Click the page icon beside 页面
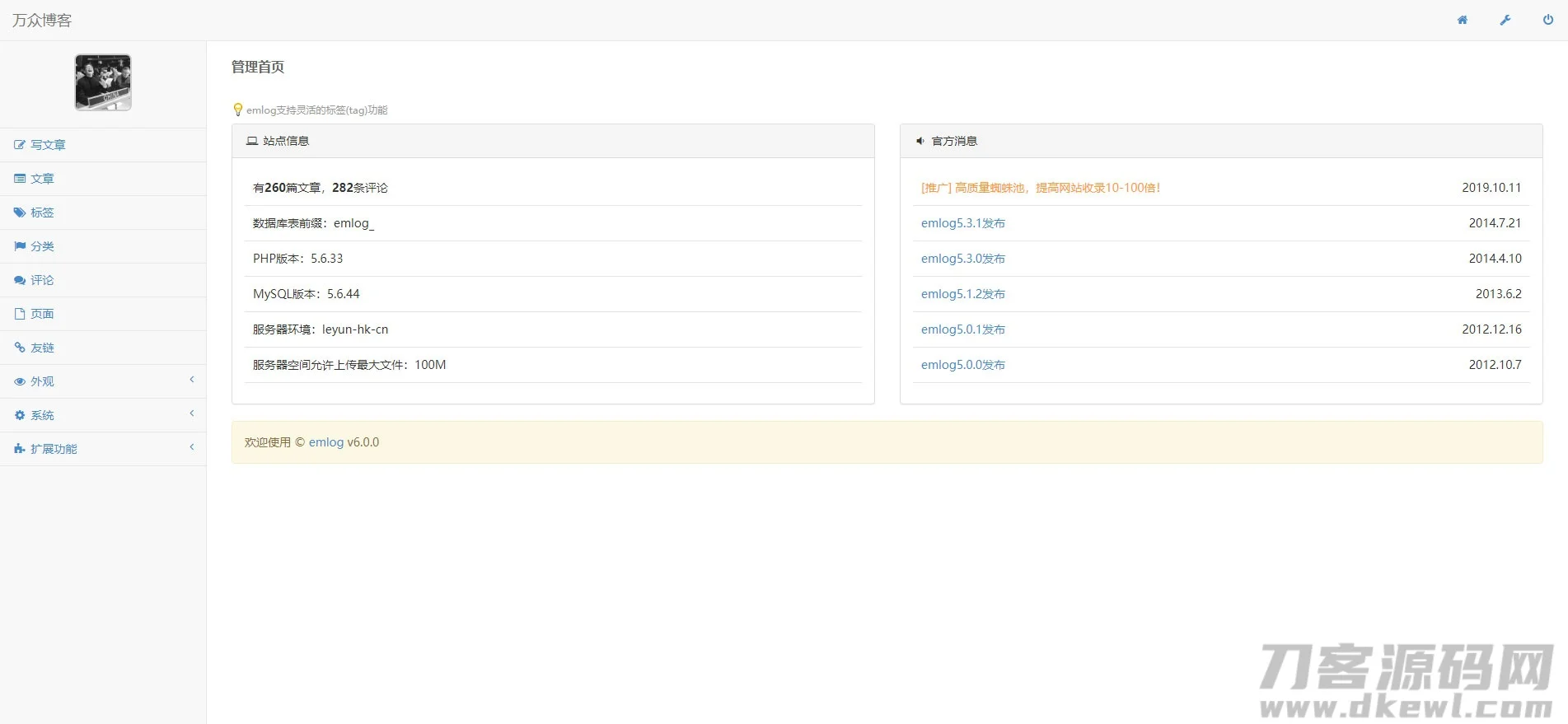The image size is (1568, 724). [x=20, y=314]
